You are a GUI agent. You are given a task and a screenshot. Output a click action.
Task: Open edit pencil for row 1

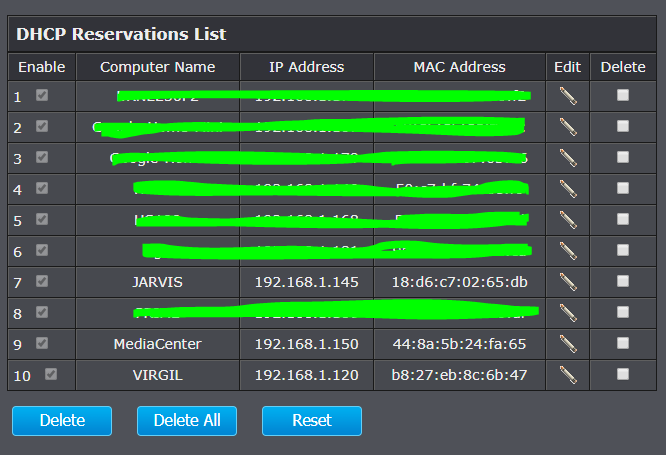(568, 96)
